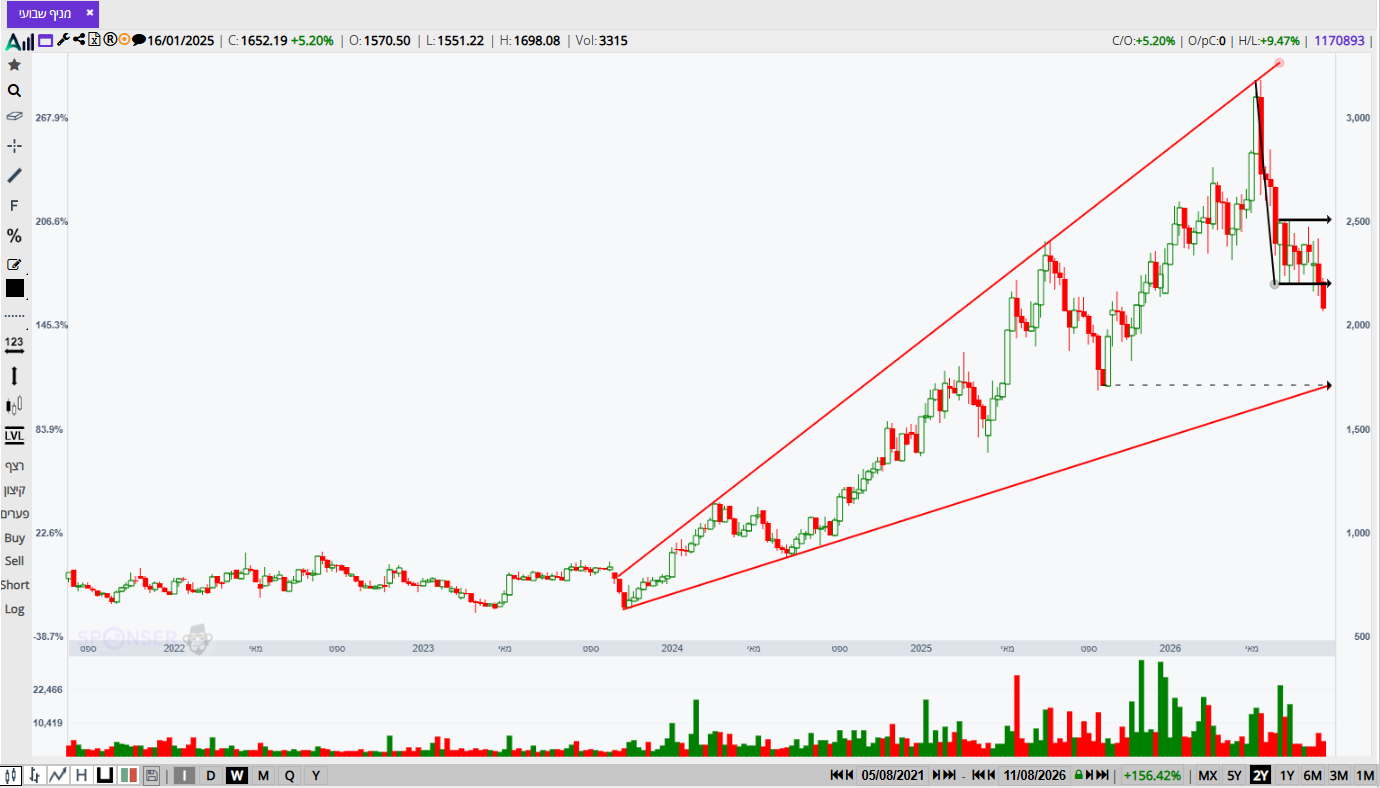Click the Sell button
Viewport: 1380px width, 788px height.
(x=14, y=562)
